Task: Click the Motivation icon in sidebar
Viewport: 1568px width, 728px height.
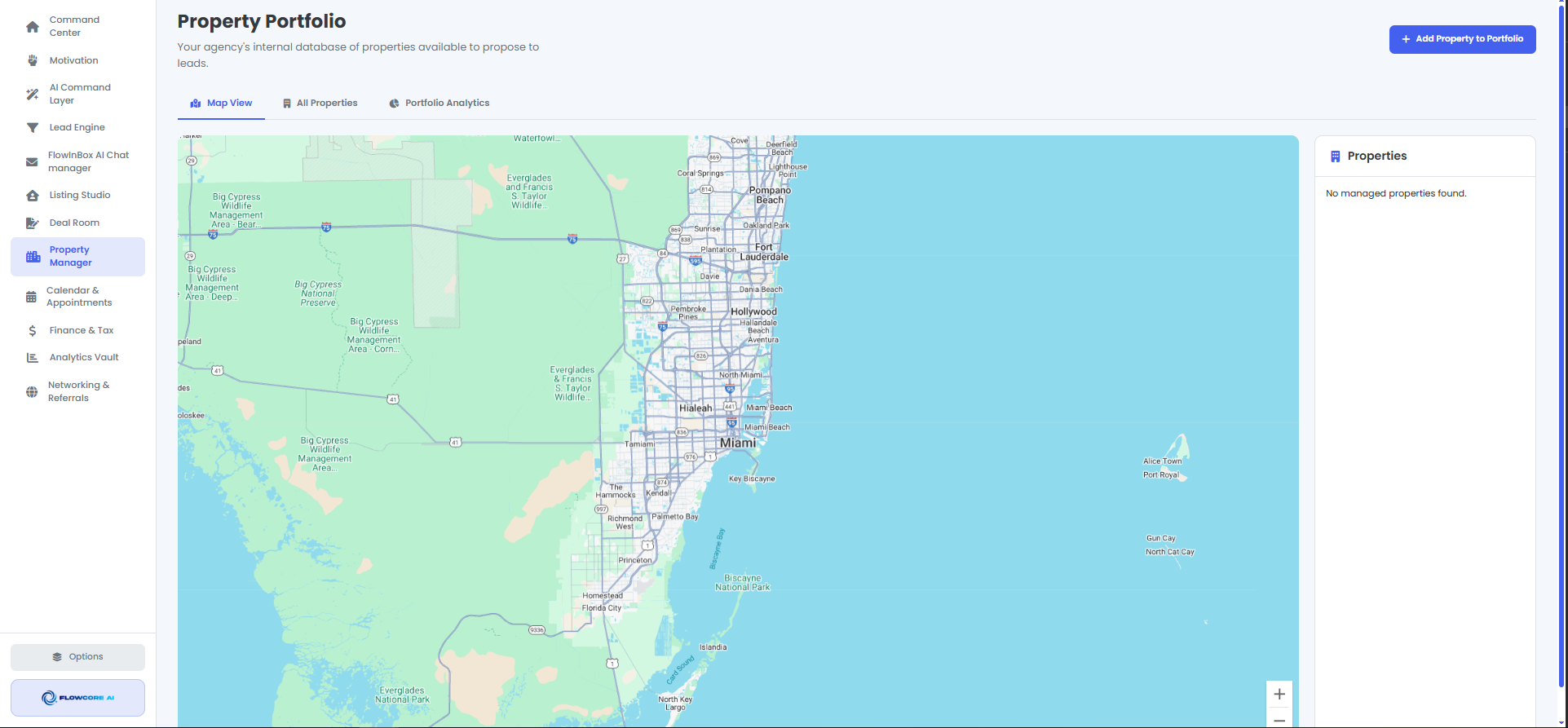Action: pos(33,60)
